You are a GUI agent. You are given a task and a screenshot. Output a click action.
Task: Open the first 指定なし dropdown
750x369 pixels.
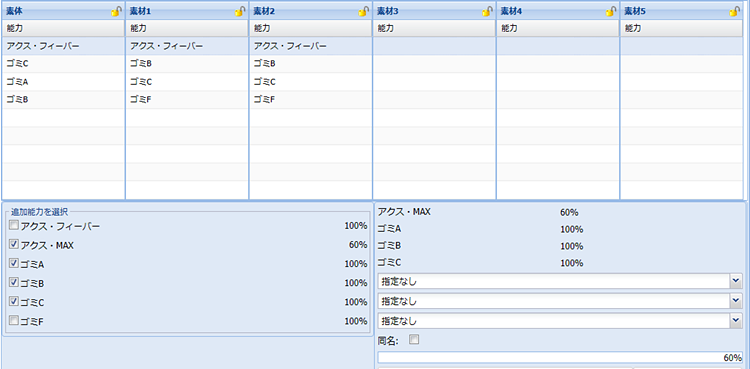[x=736, y=281]
